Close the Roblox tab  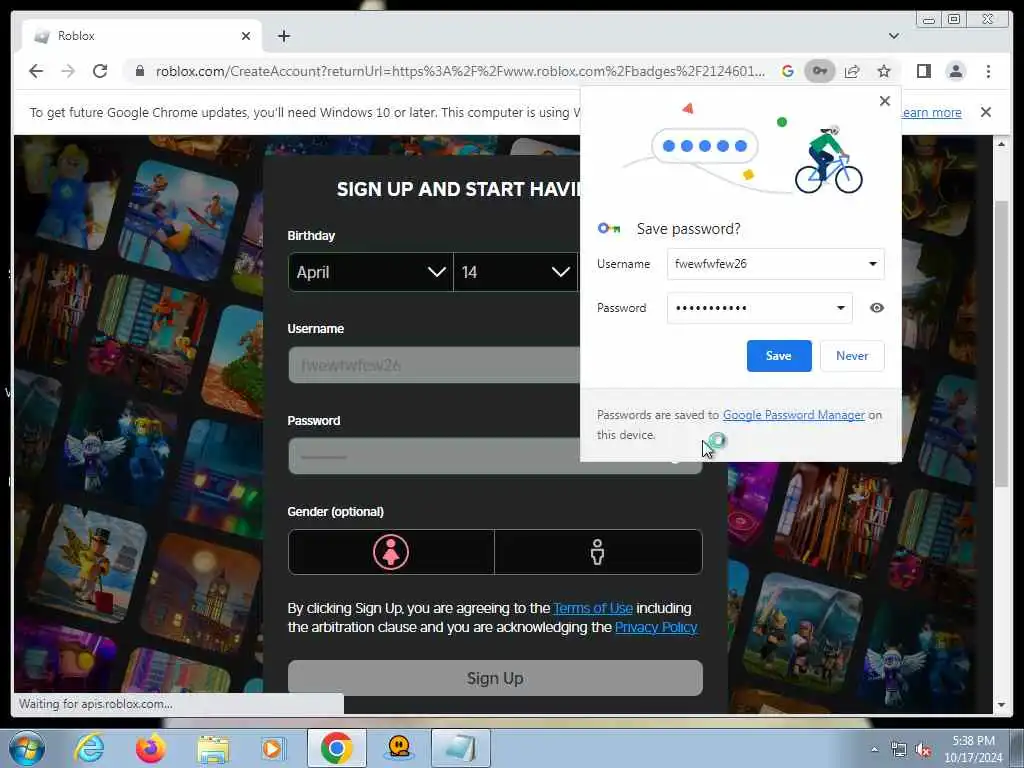click(246, 36)
